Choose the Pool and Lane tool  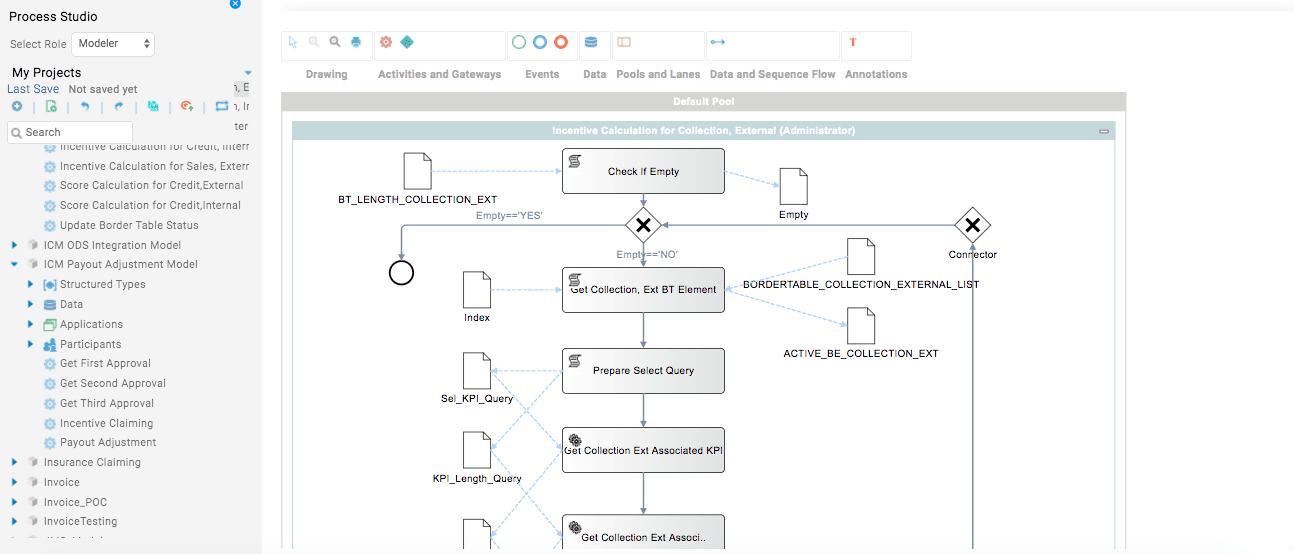(624, 42)
